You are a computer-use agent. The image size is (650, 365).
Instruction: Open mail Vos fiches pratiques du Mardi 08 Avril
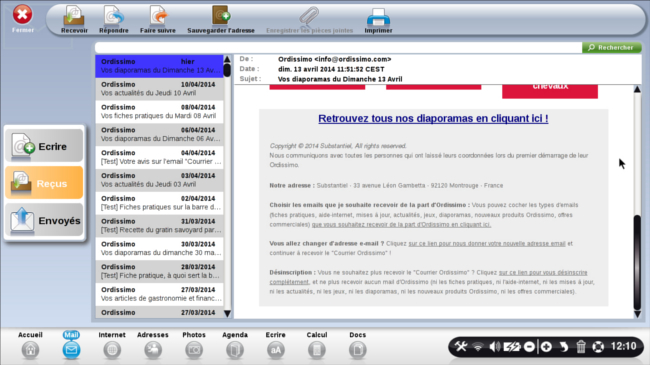[159, 112]
